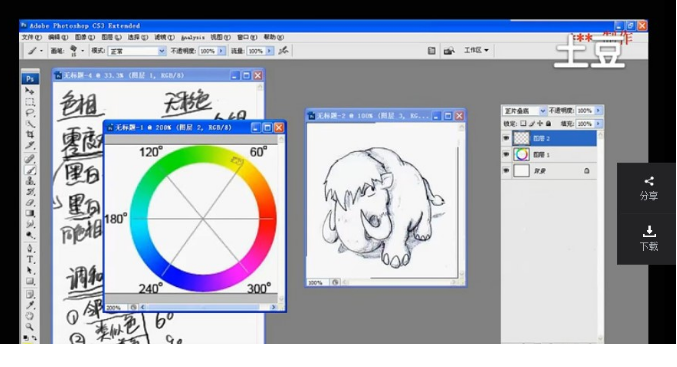Select the Pen tool
Image resolution: width=677 pixels, height=367 pixels.
(29, 248)
